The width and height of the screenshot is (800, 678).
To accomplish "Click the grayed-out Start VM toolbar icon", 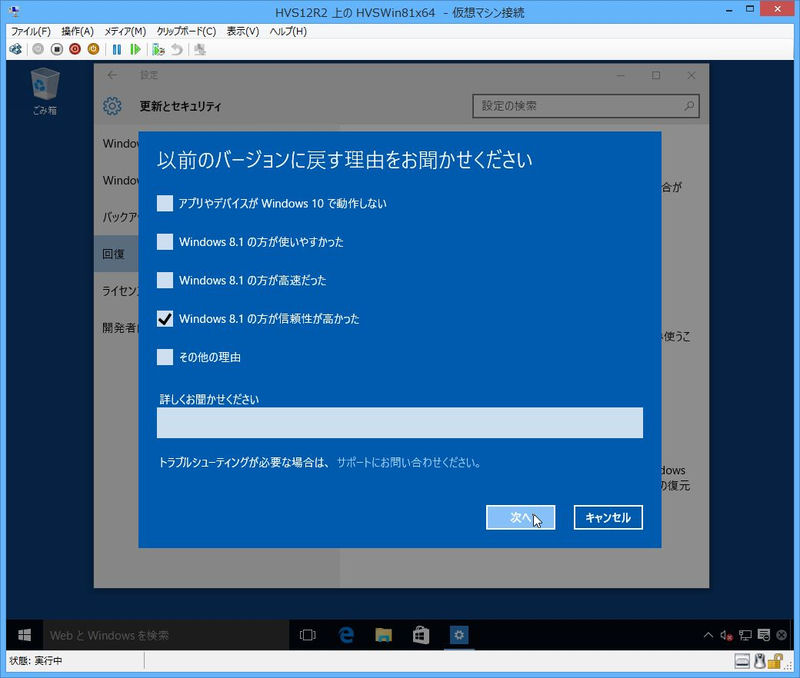I will 38,49.
